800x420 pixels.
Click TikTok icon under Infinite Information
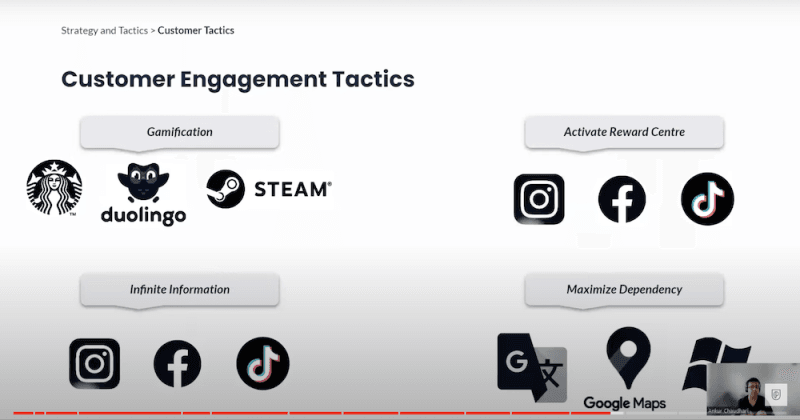[x=263, y=363]
